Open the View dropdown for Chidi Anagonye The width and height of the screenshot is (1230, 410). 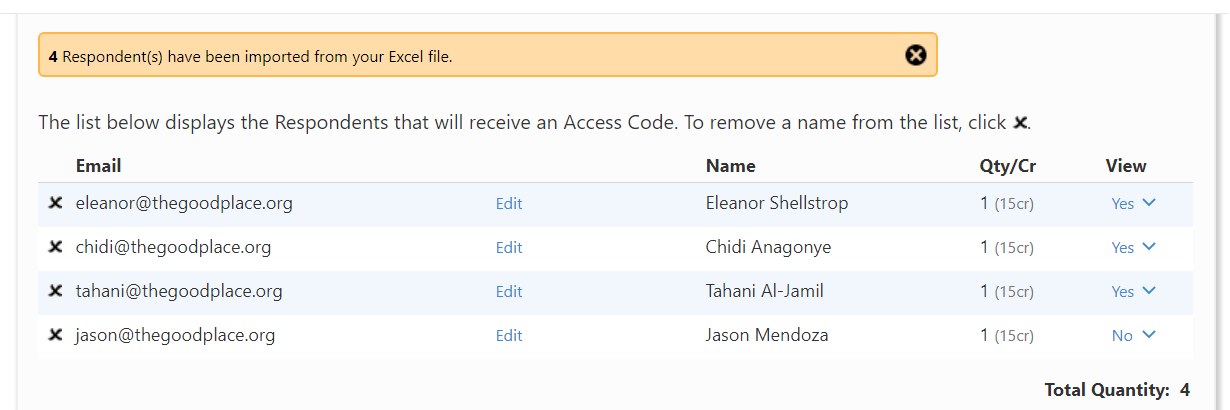(x=1133, y=247)
